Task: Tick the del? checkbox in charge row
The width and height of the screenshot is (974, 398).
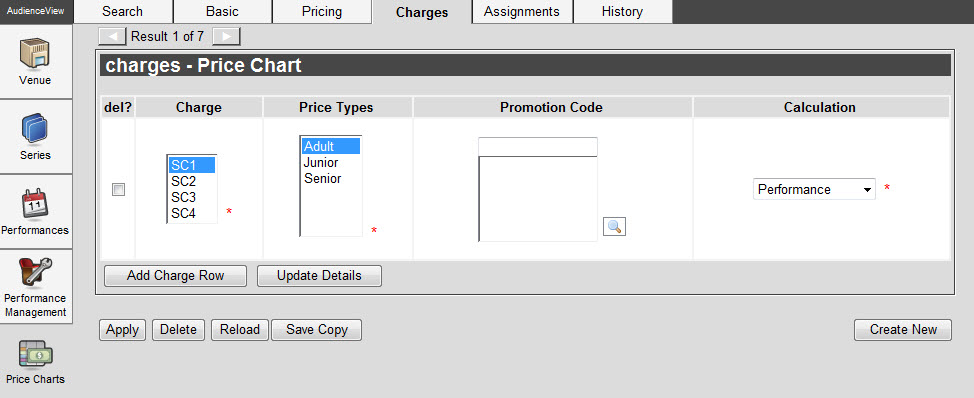Action: (118, 190)
